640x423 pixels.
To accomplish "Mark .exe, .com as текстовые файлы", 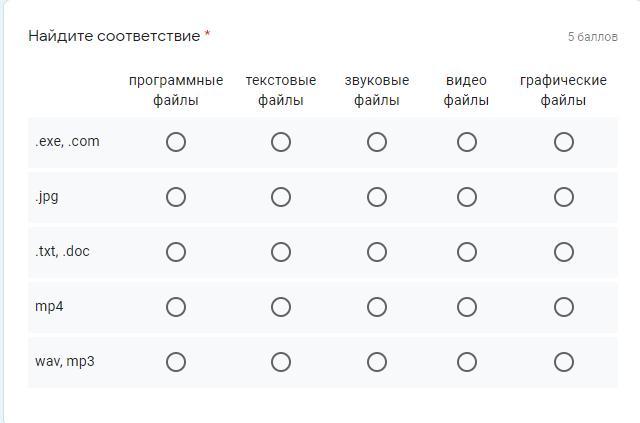I will click(281, 142).
